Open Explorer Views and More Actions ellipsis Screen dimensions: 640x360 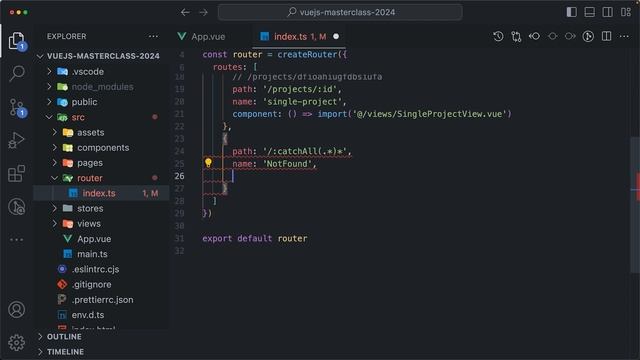click(x=153, y=36)
